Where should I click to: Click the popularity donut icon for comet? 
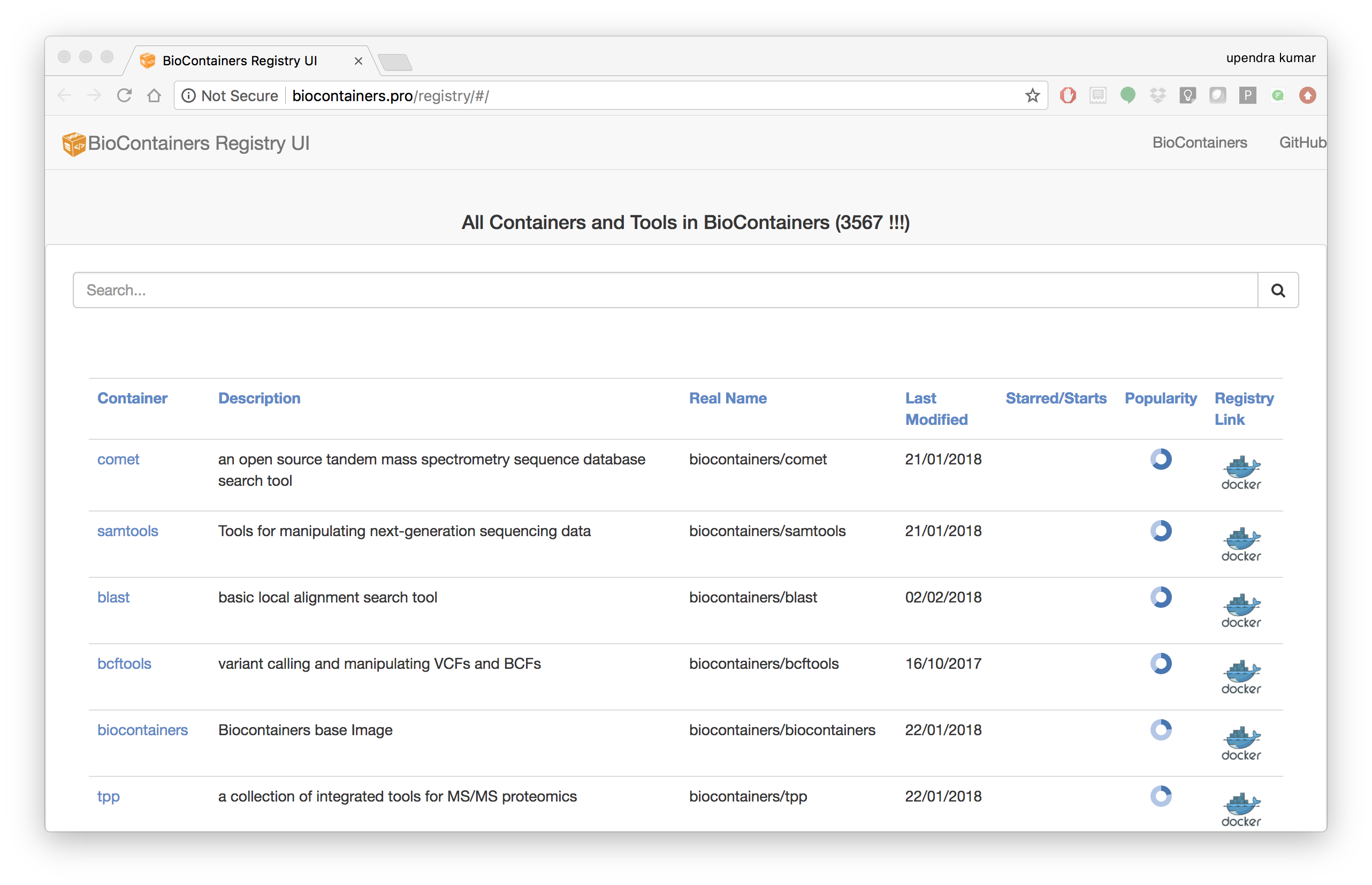[x=1161, y=459]
